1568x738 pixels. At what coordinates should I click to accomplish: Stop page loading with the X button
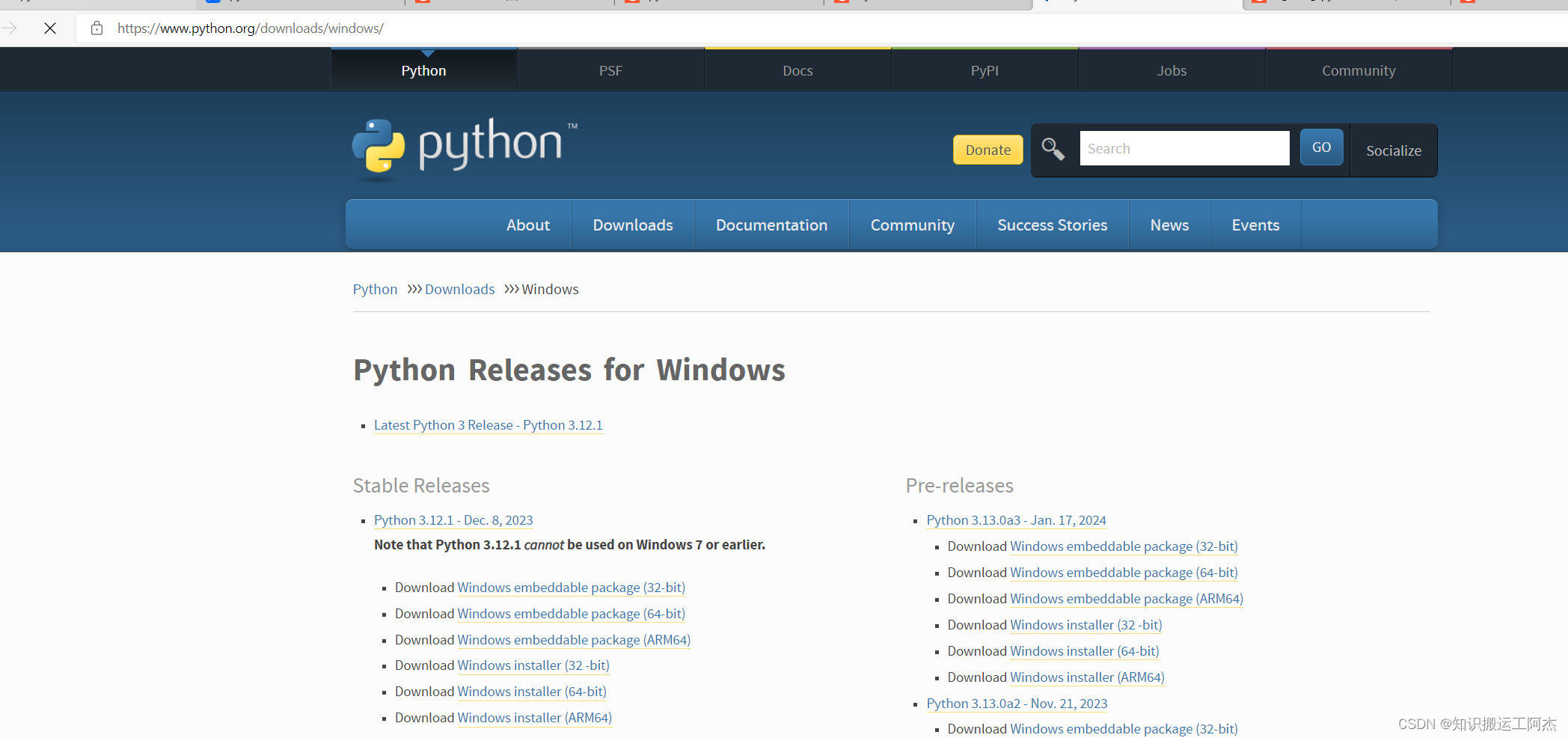(50, 28)
